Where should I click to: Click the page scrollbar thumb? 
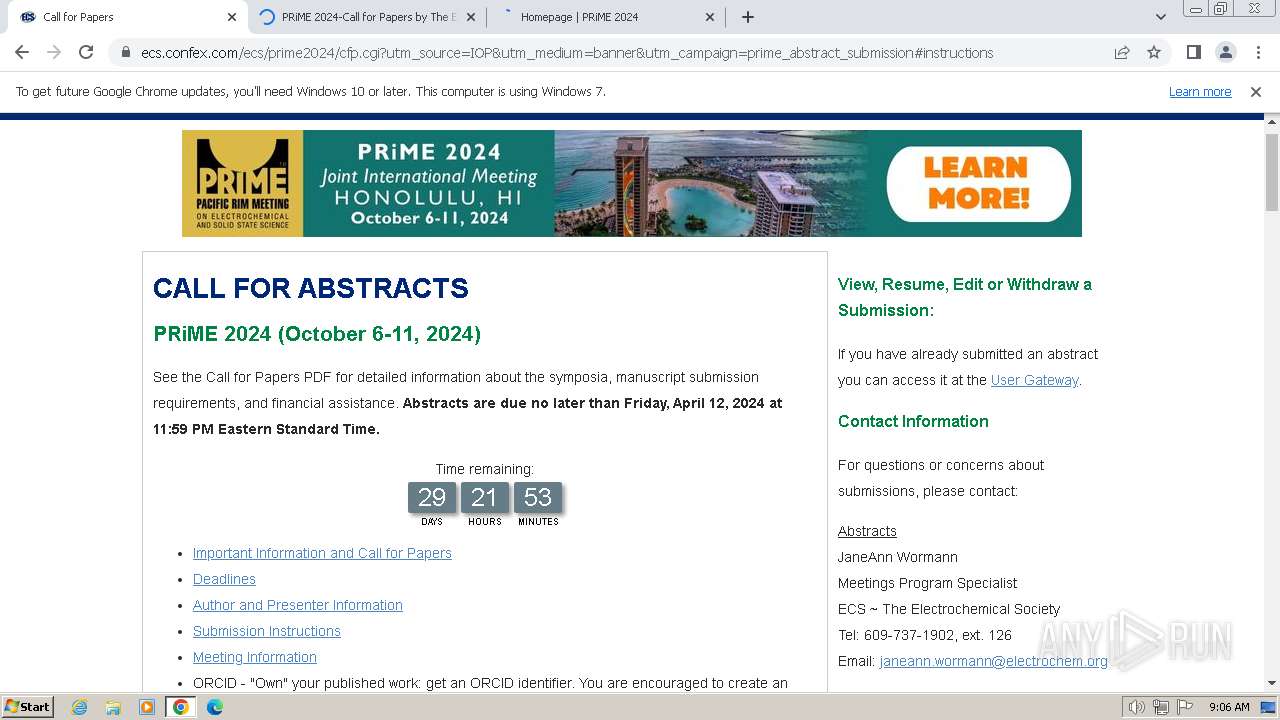tap(1272, 171)
